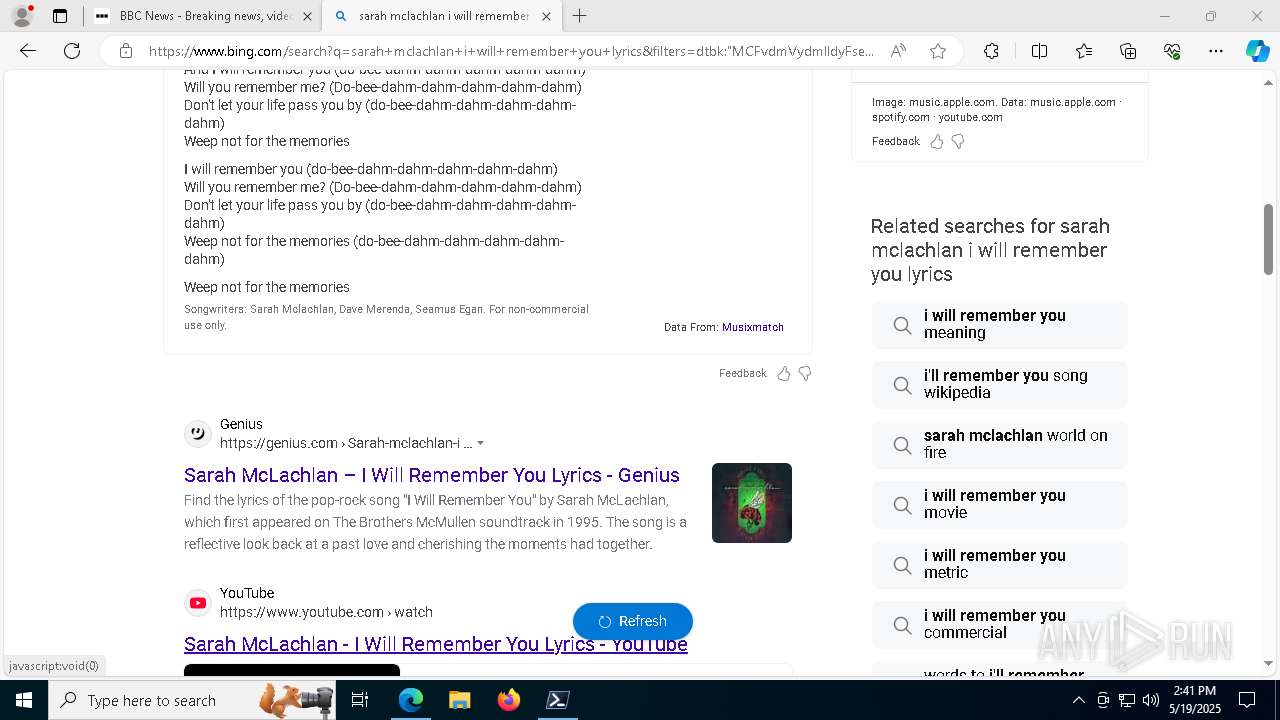Screen dimensions: 1280x720
Task: Search 'i will remember you movie'
Action: click(1000, 505)
